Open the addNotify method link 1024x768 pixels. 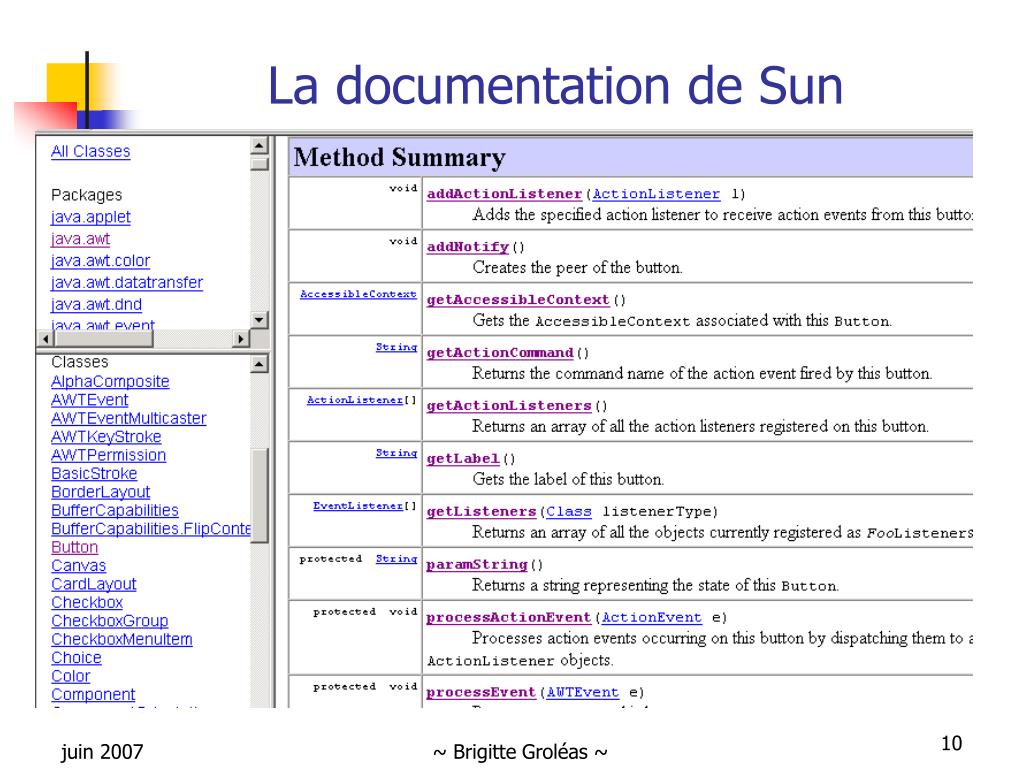(468, 247)
